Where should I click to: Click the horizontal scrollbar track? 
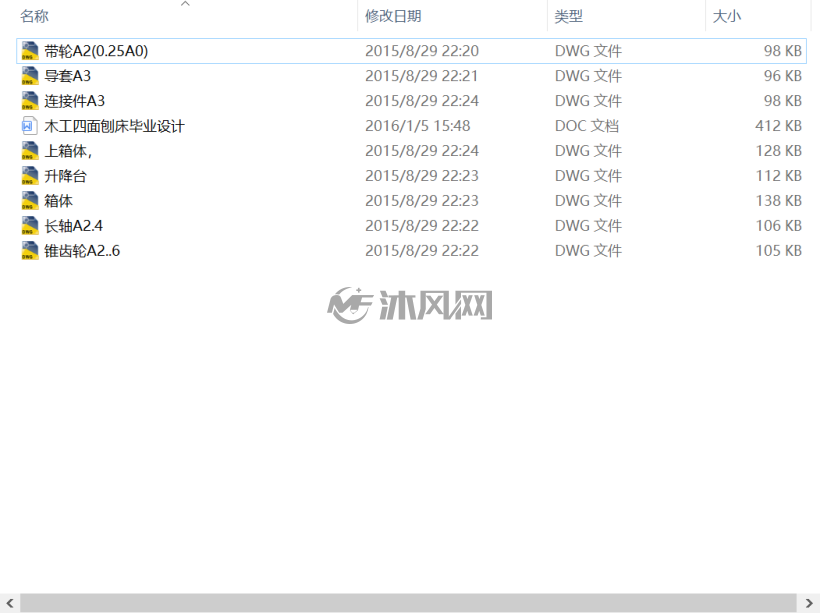[408, 603]
